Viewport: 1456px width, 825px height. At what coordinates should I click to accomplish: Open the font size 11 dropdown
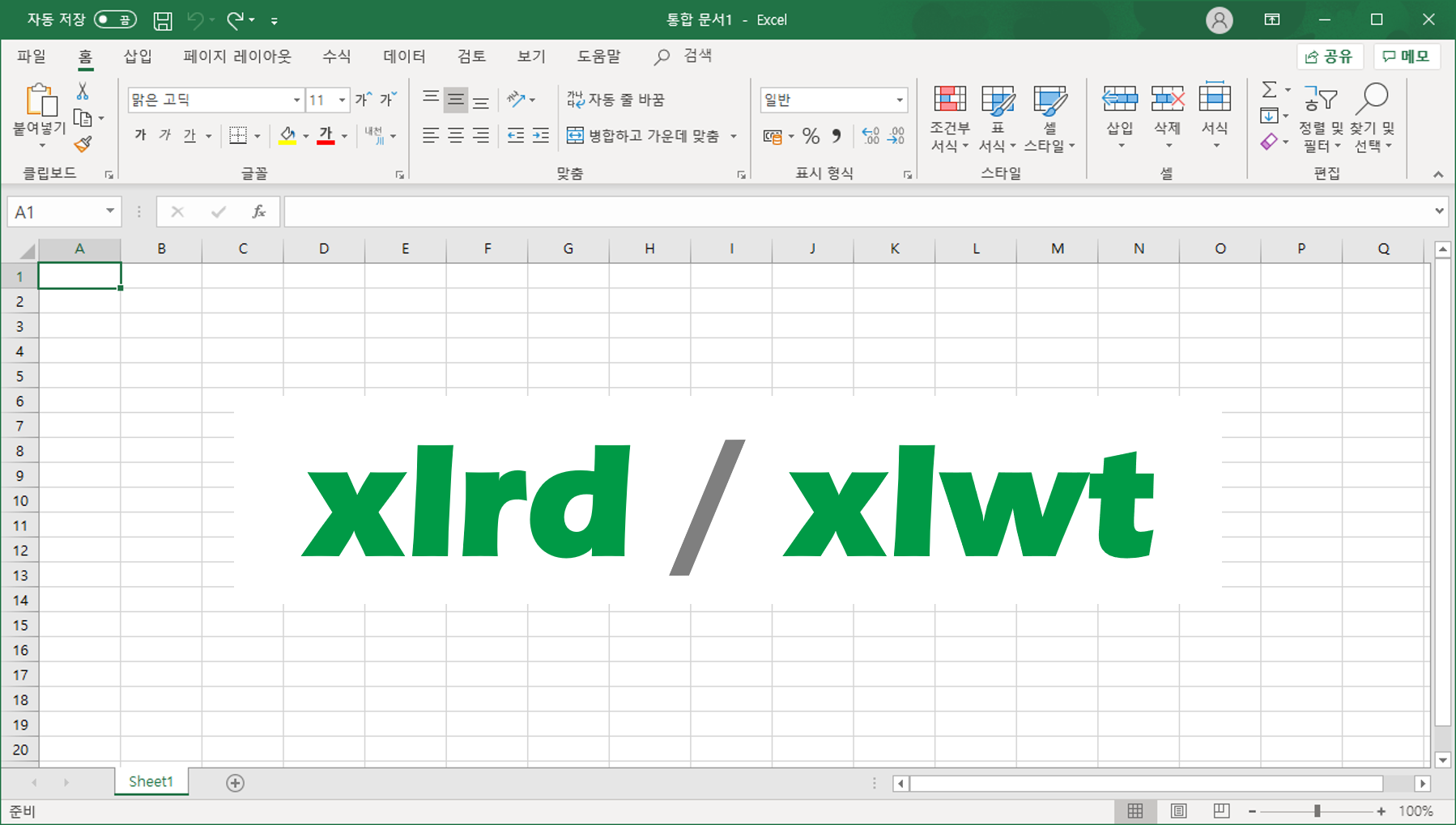click(x=343, y=100)
